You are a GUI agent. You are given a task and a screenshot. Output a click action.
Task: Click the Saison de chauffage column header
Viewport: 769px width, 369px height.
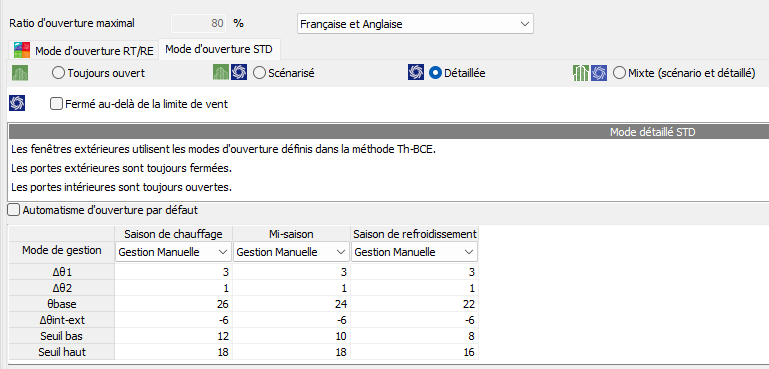click(173, 234)
